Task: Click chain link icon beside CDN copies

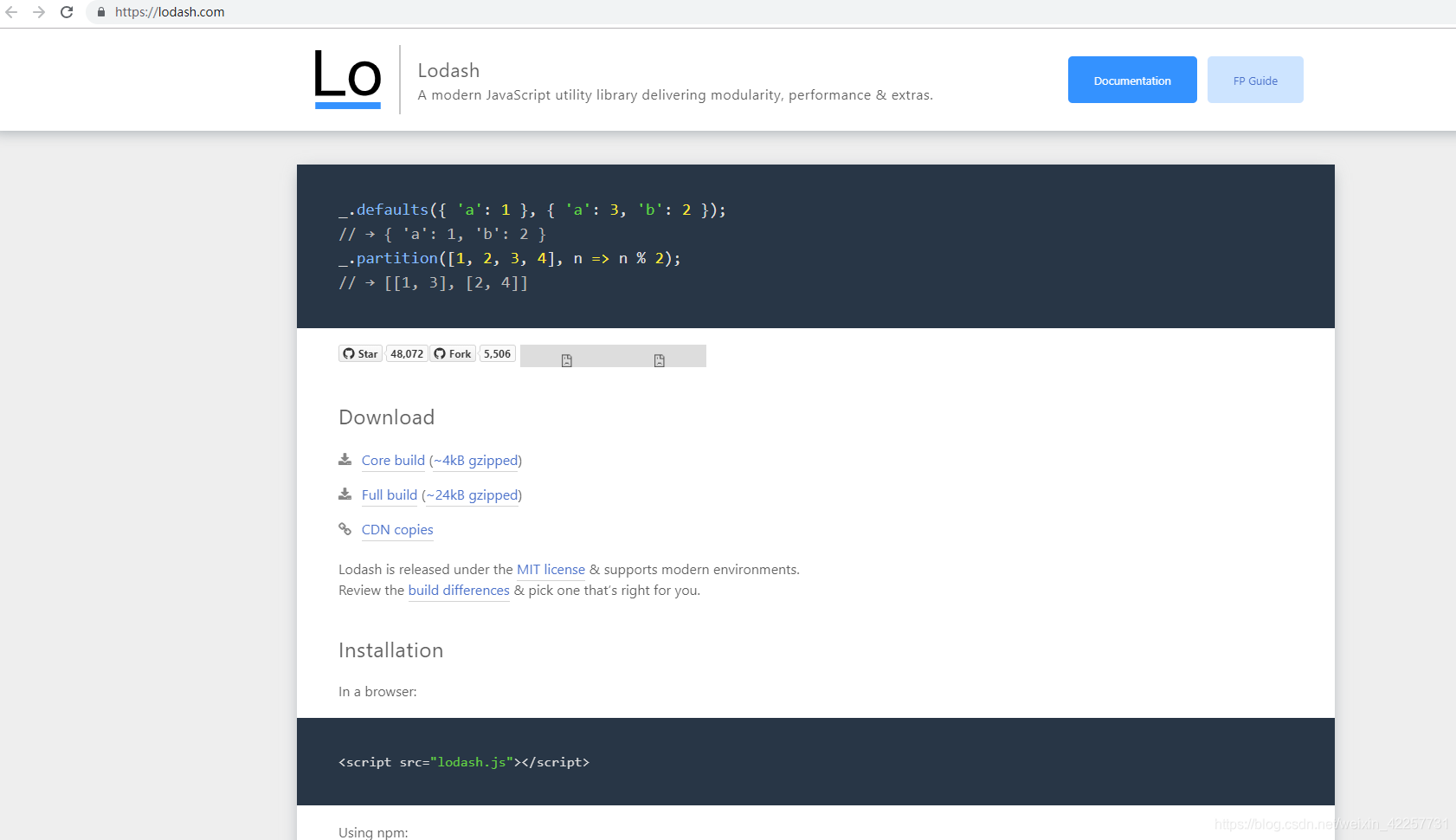Action: click(x=345, y=529)
